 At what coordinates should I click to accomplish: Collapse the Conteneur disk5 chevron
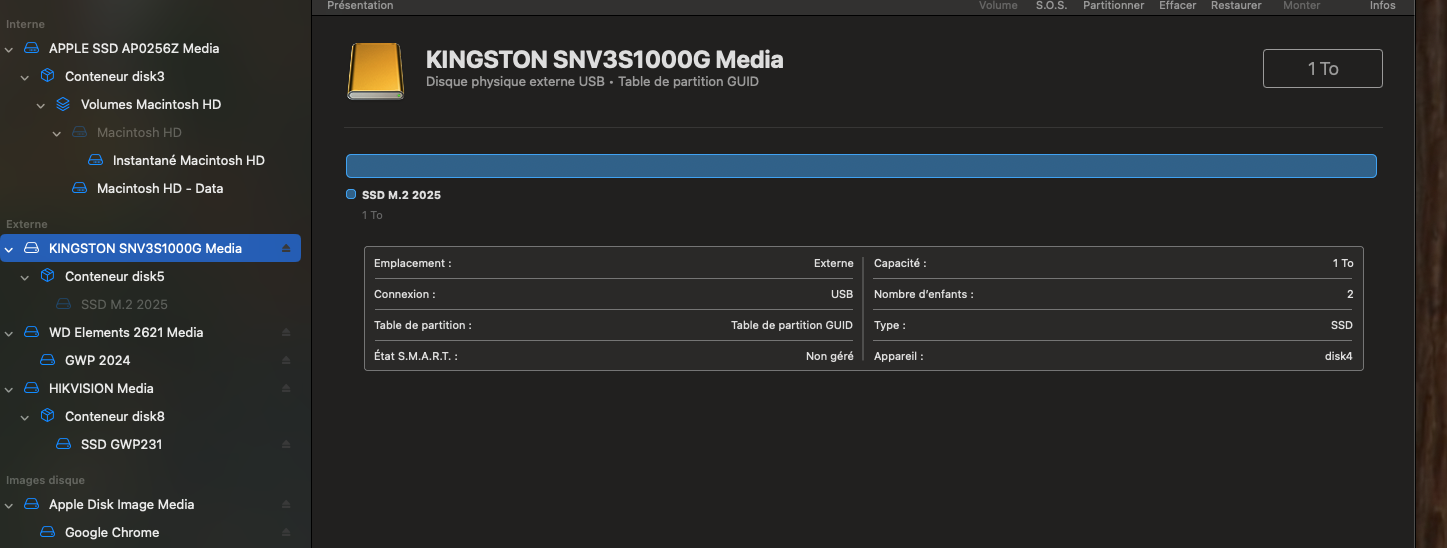click(25, 276)
